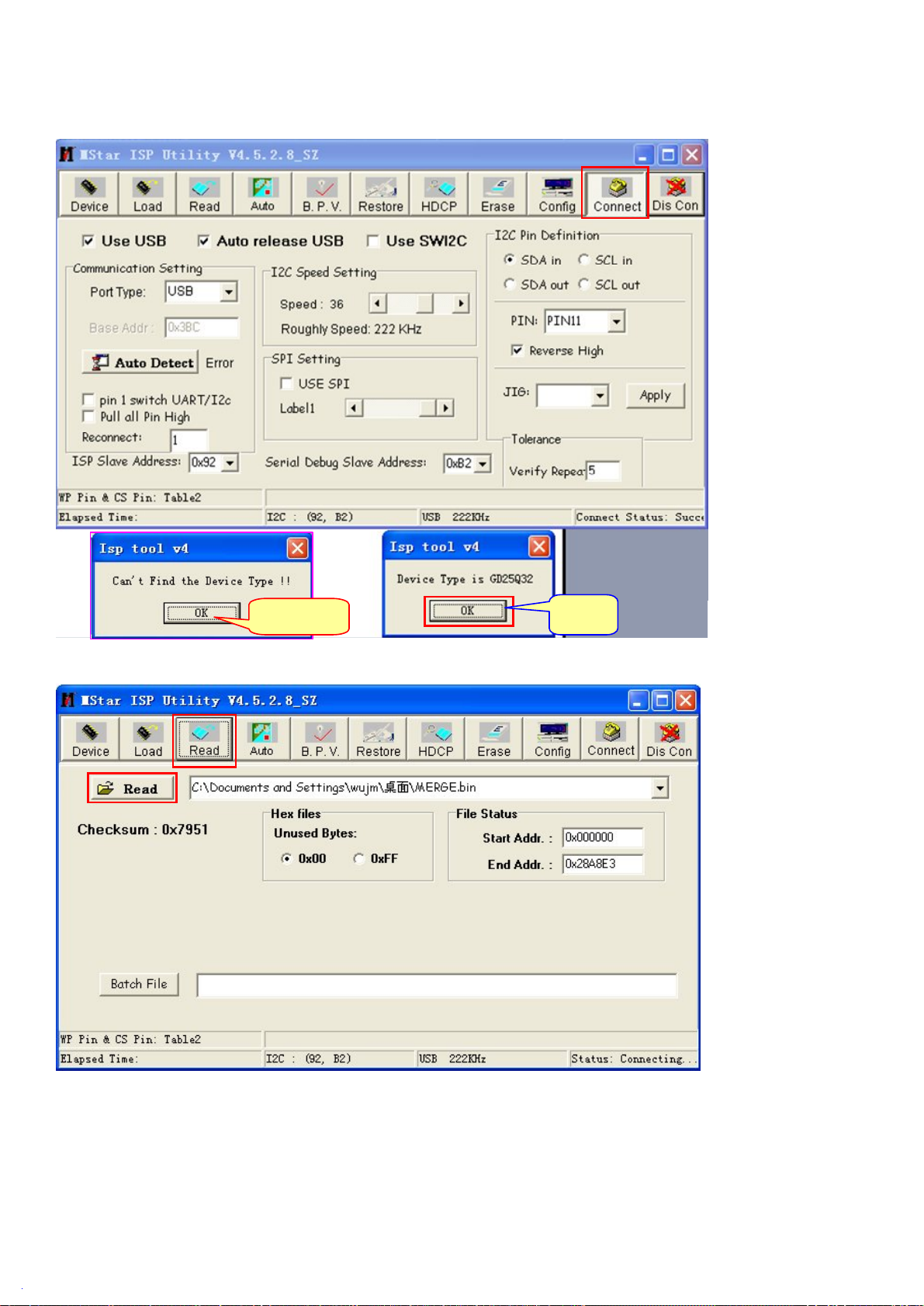Open B.P.V. icon in lower ISP Utility window

[x=320, y=739]
